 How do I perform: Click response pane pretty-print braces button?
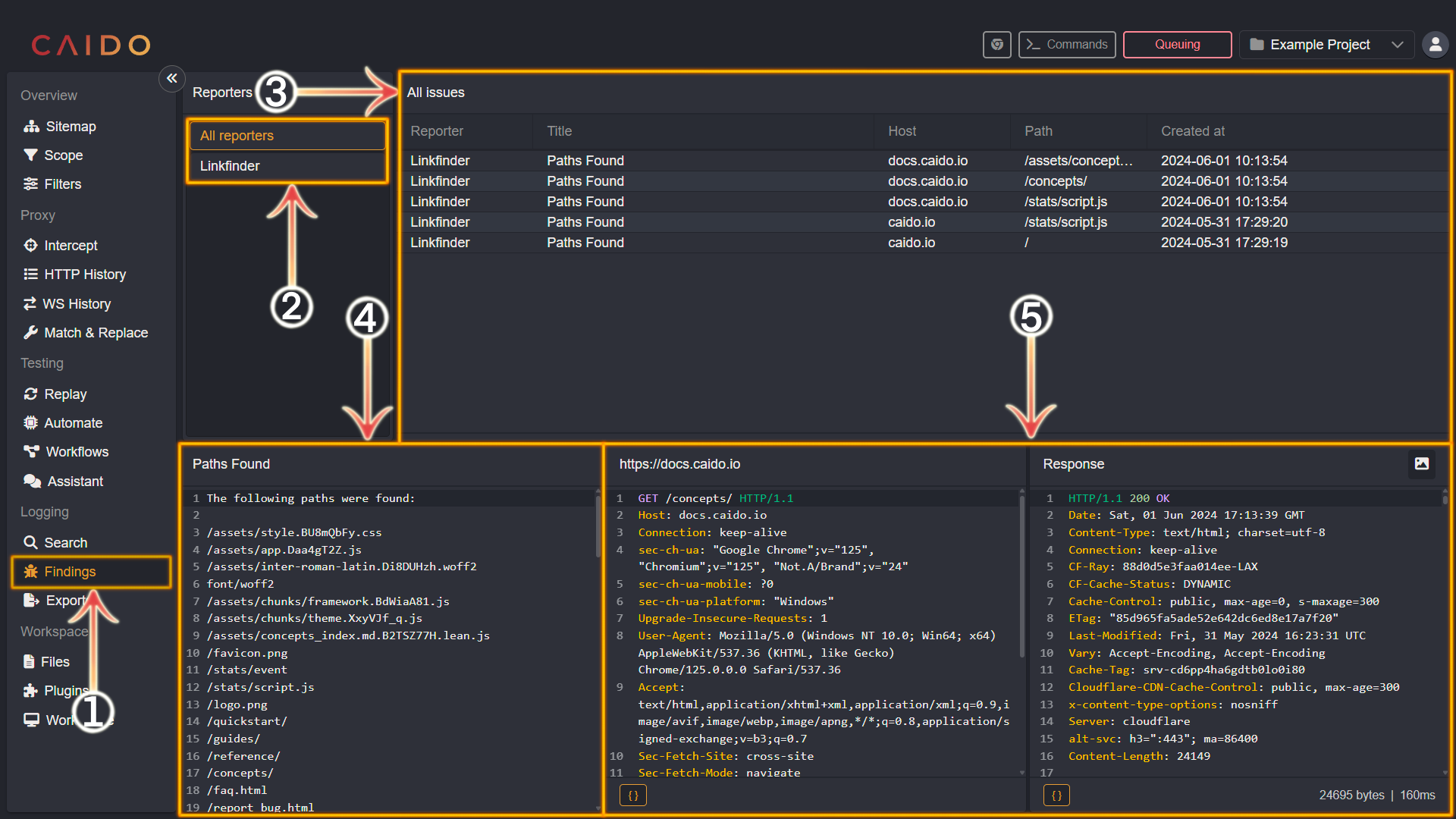(1056, 795)
